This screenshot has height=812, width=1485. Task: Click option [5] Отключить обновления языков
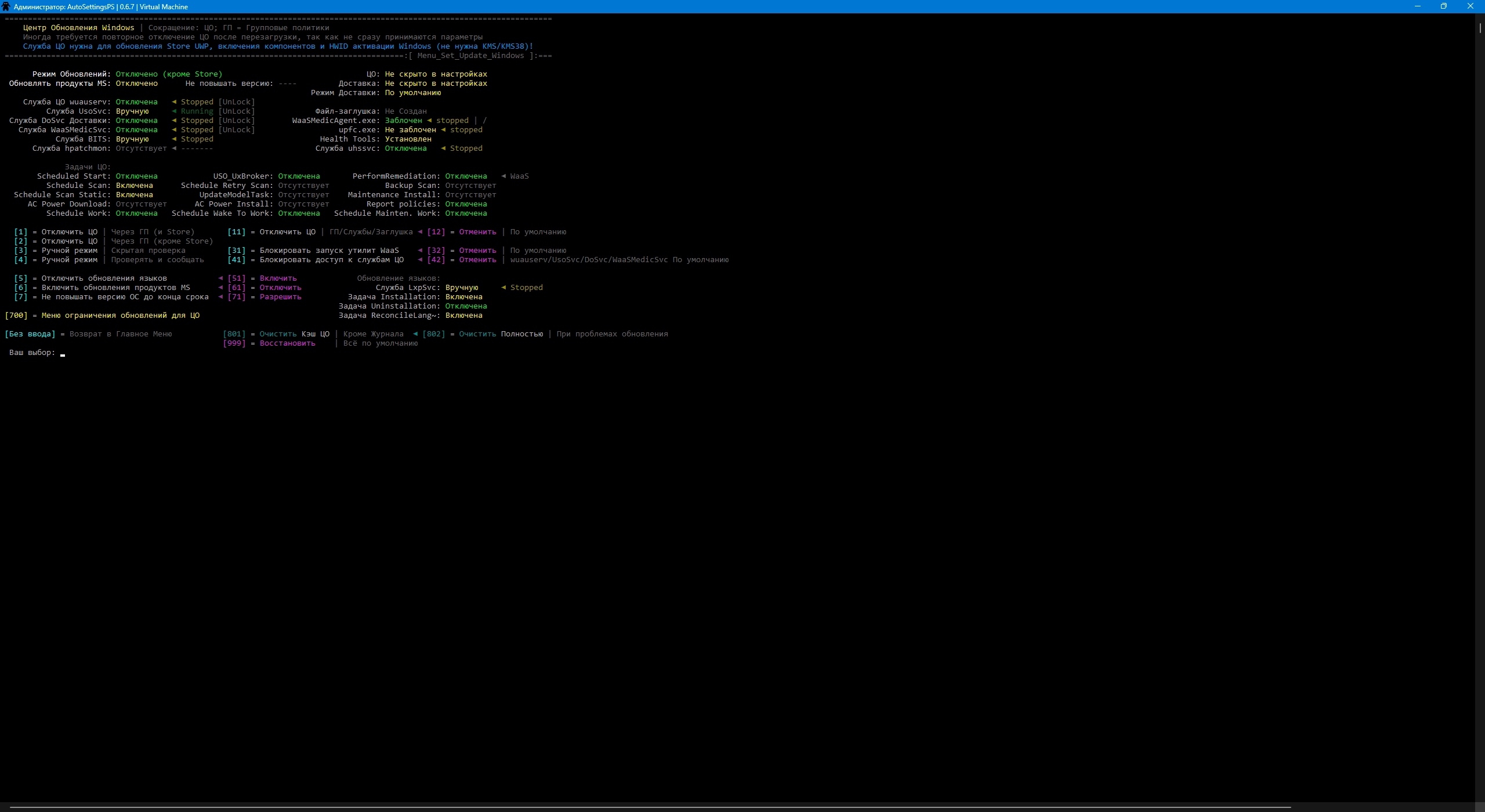pyautogui.click(x=90, y=278)
